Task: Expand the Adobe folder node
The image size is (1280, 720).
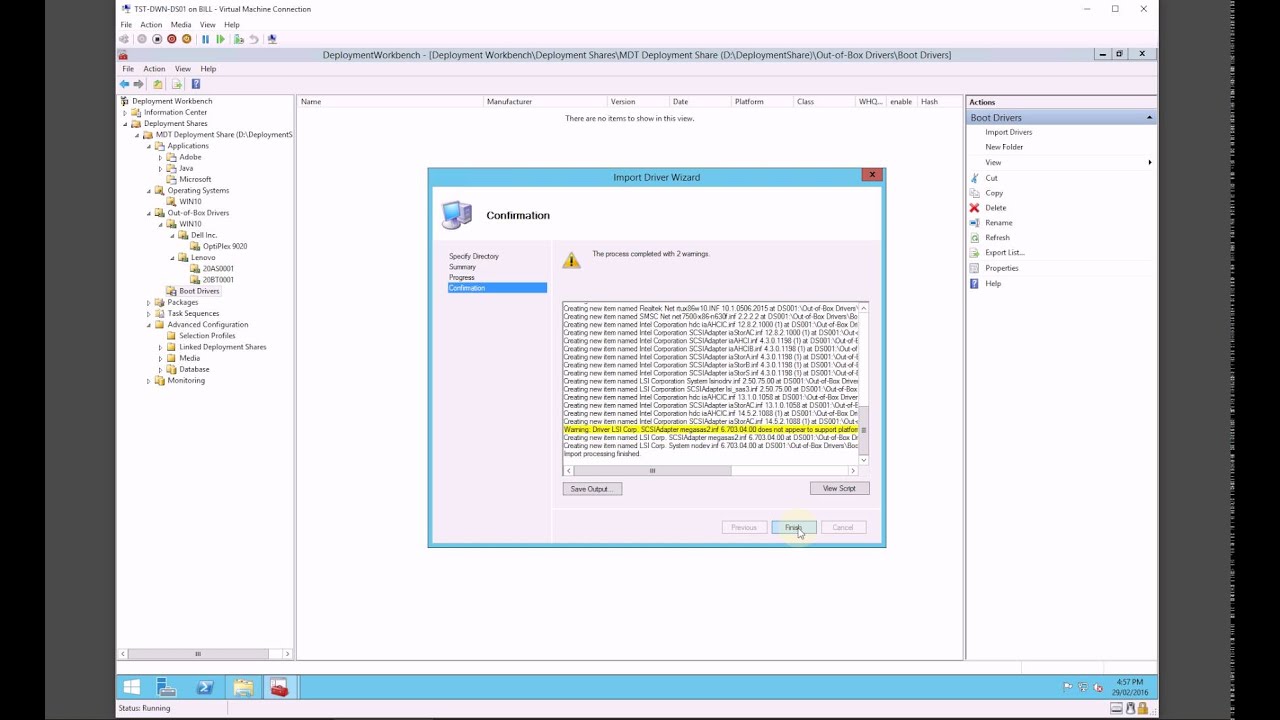Action: click(x=160, y=157)
